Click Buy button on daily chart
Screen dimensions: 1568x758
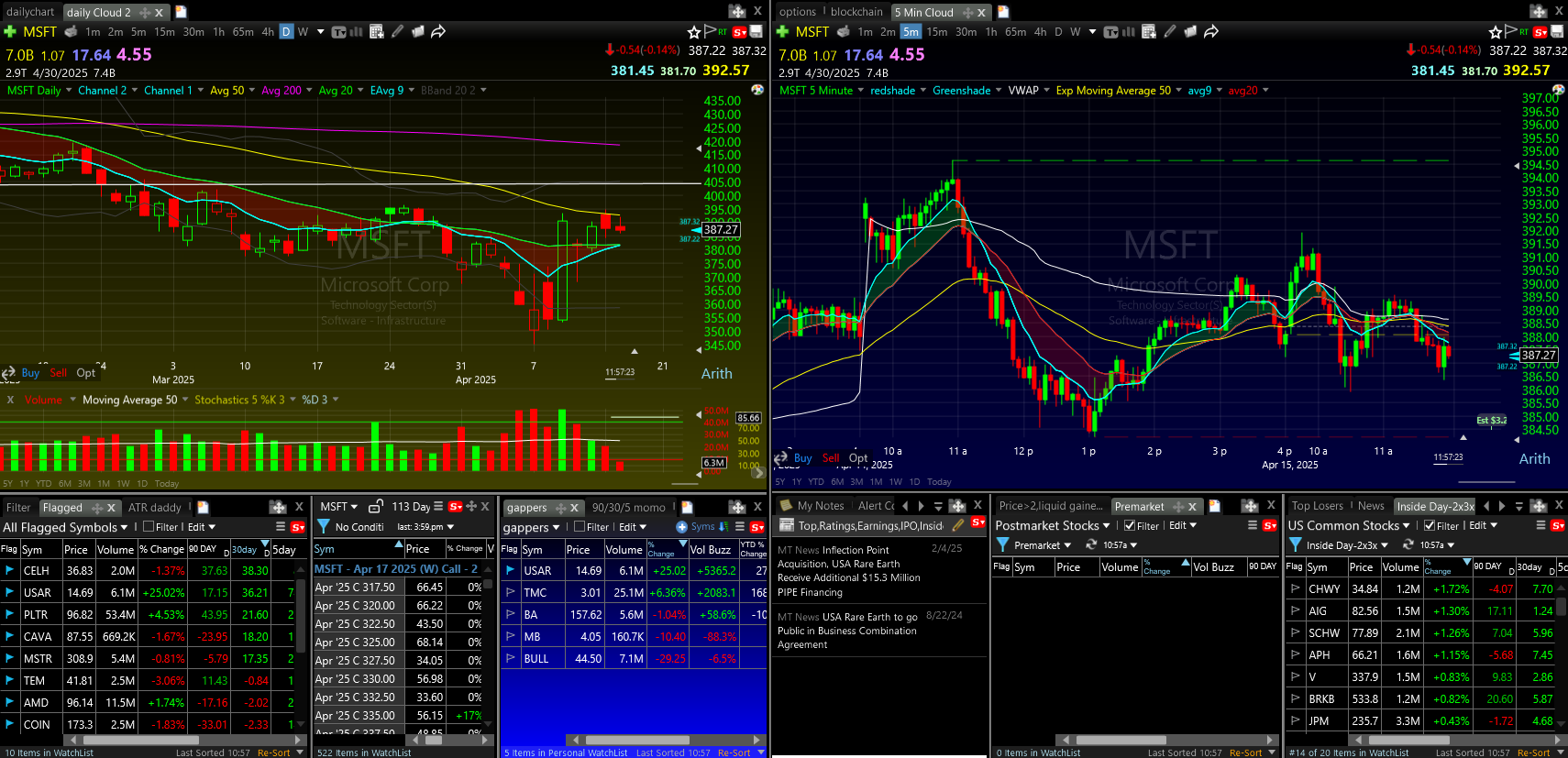(x=30, y=373)
